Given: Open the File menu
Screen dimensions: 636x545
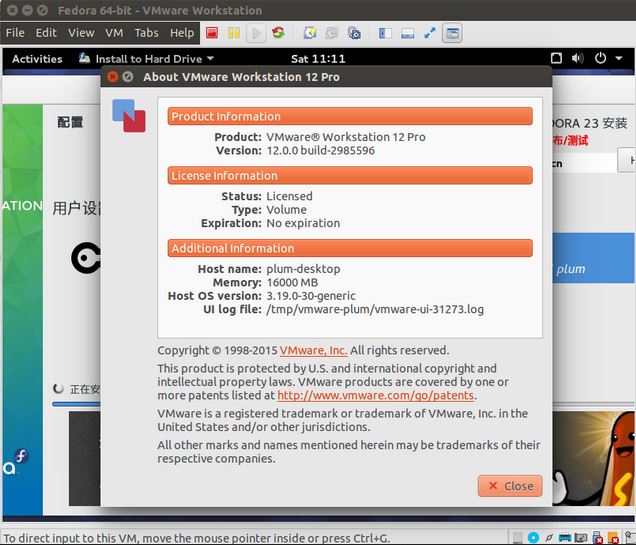Looking at the screenshot, I should click(15, 33).
